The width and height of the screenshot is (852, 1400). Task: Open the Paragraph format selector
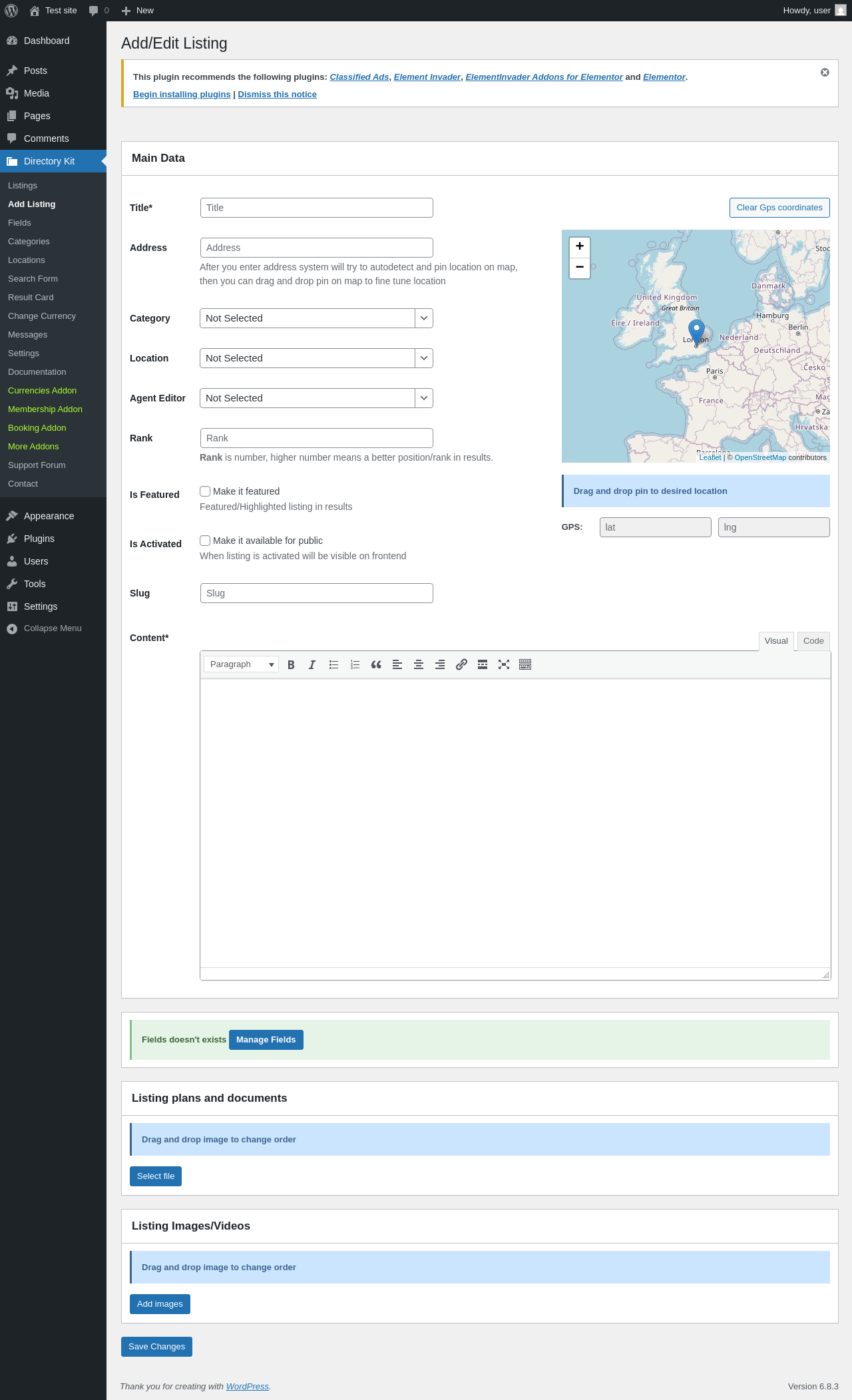click(241, 664)
